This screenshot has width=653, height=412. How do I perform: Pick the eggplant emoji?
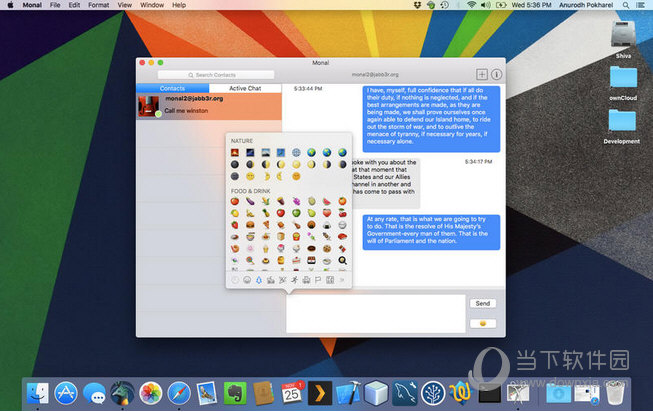(x=250, y=201)
